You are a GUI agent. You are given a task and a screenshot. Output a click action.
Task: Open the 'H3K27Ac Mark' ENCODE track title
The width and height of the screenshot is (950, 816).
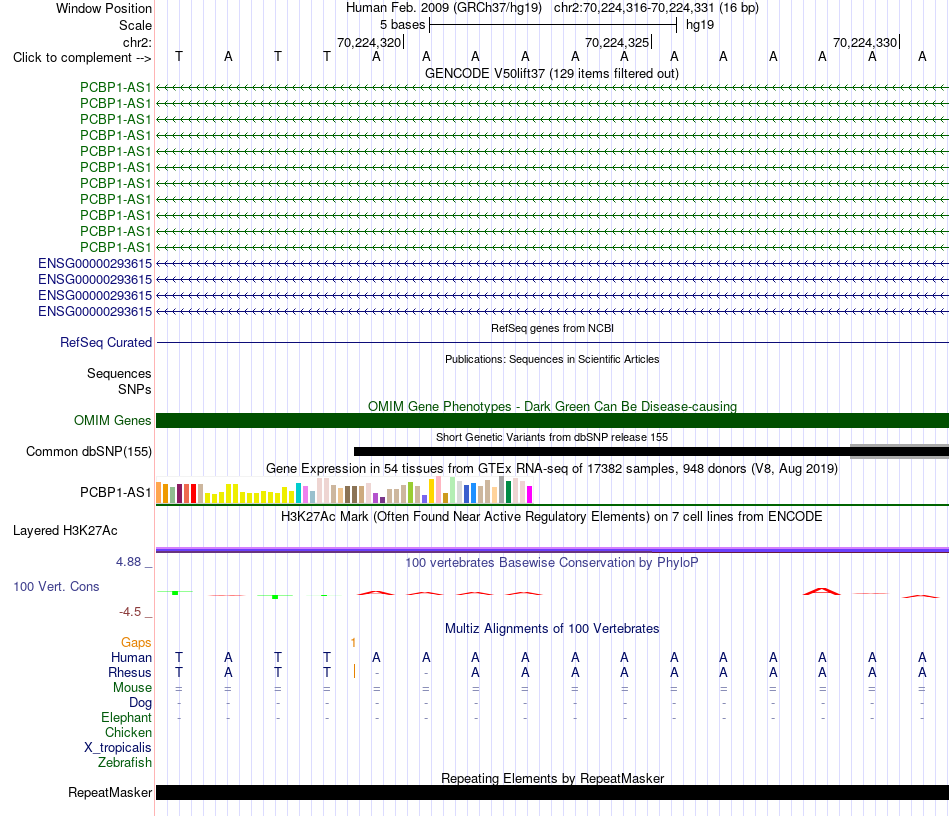pos(552,517)
